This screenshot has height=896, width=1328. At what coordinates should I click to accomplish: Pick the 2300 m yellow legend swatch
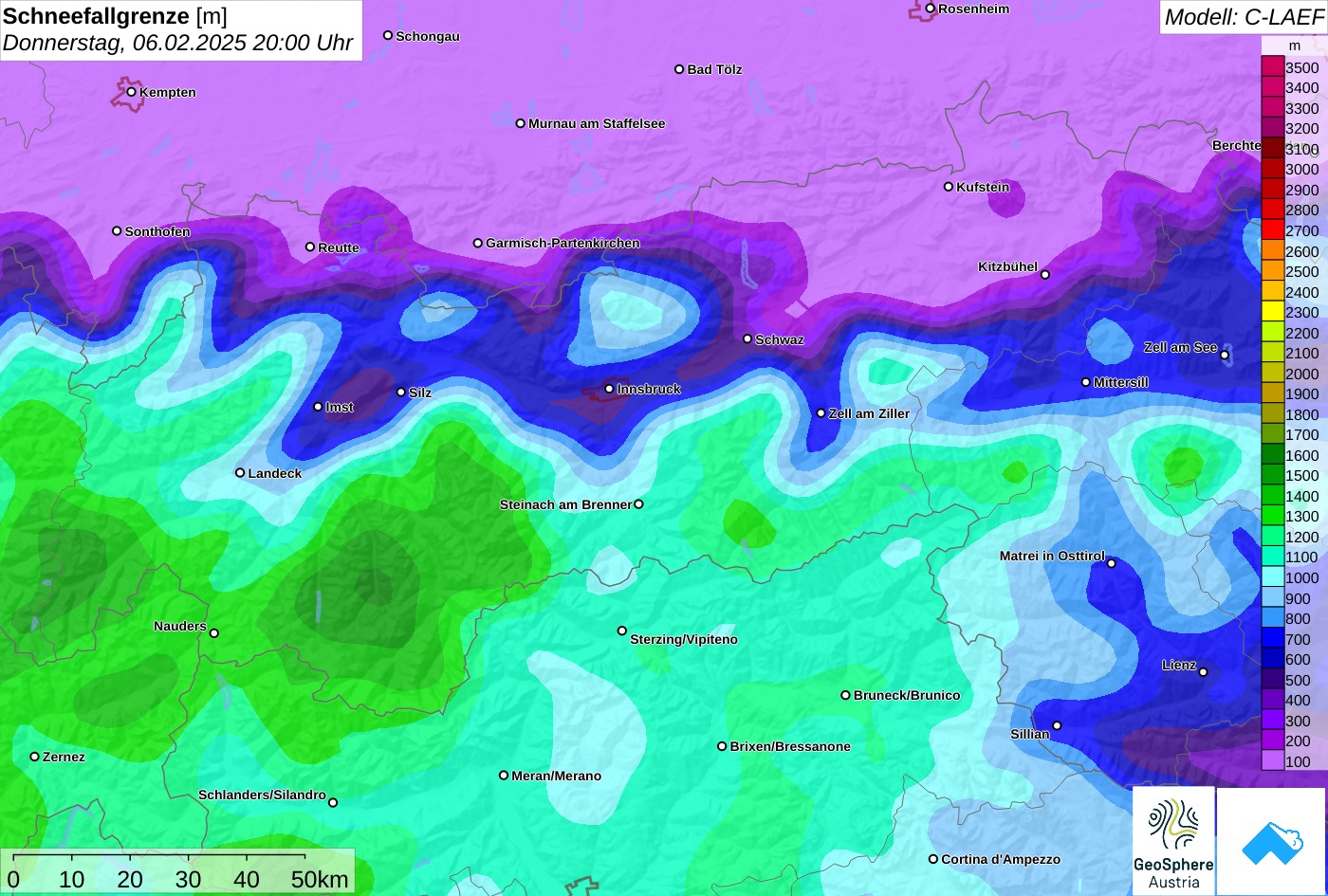pos(1272,312)
